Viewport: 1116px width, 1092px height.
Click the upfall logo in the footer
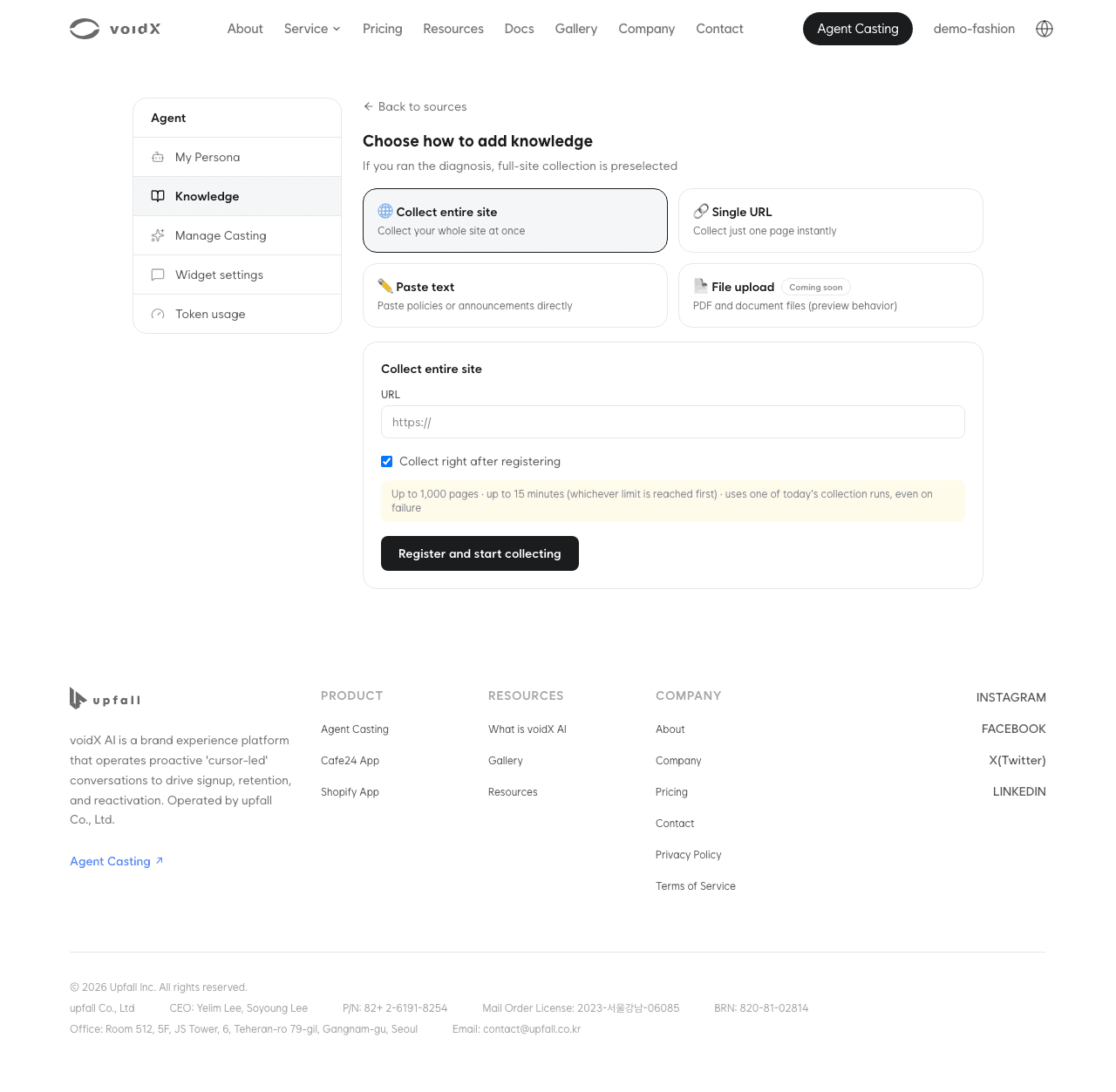pos(105,698)
